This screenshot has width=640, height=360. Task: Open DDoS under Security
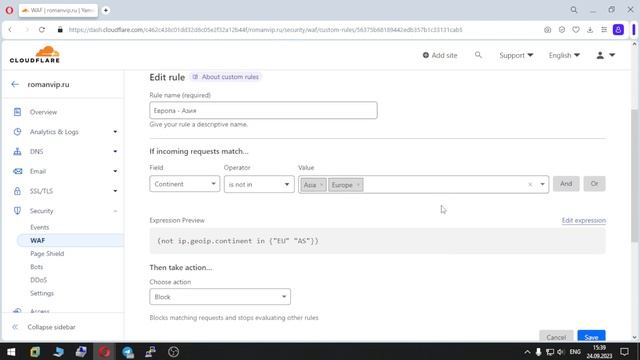(x=38, y=280)
